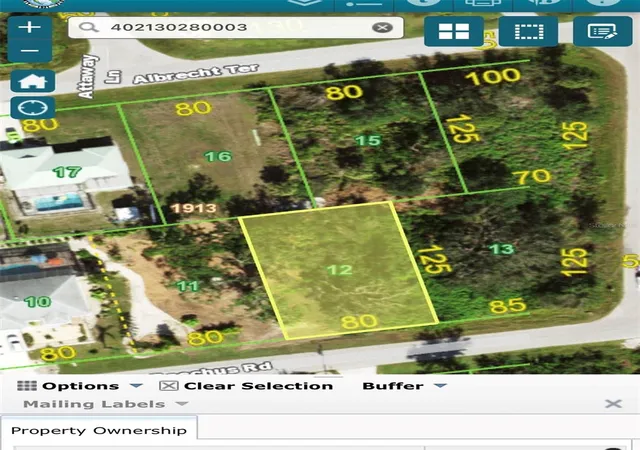Click parcel lot 17 house
The image size is (640, 450).
tap(67, 172)
